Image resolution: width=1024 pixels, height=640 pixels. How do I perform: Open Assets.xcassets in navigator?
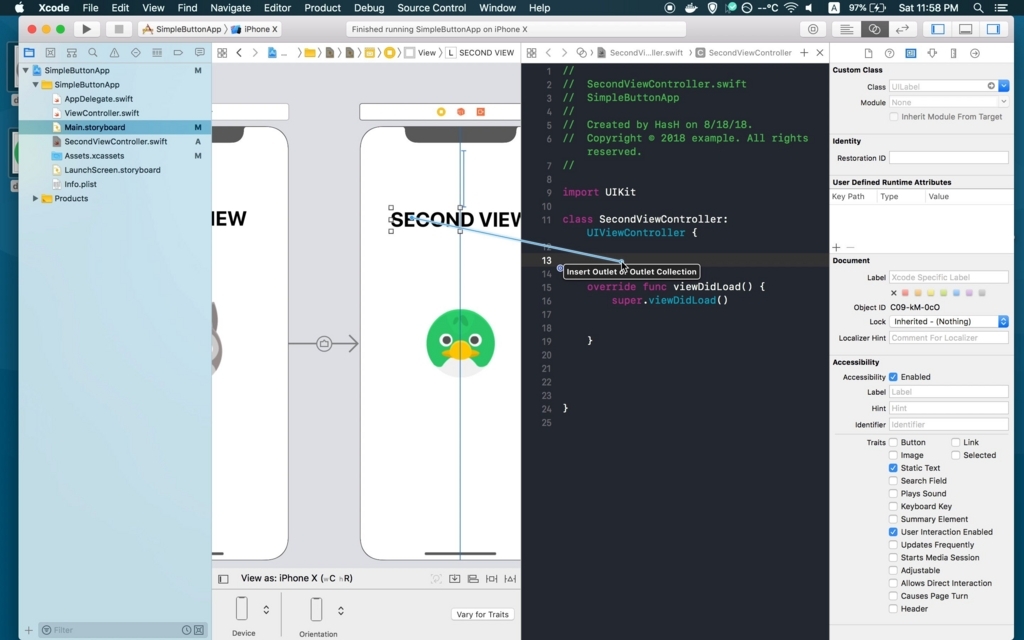[94, 156]
